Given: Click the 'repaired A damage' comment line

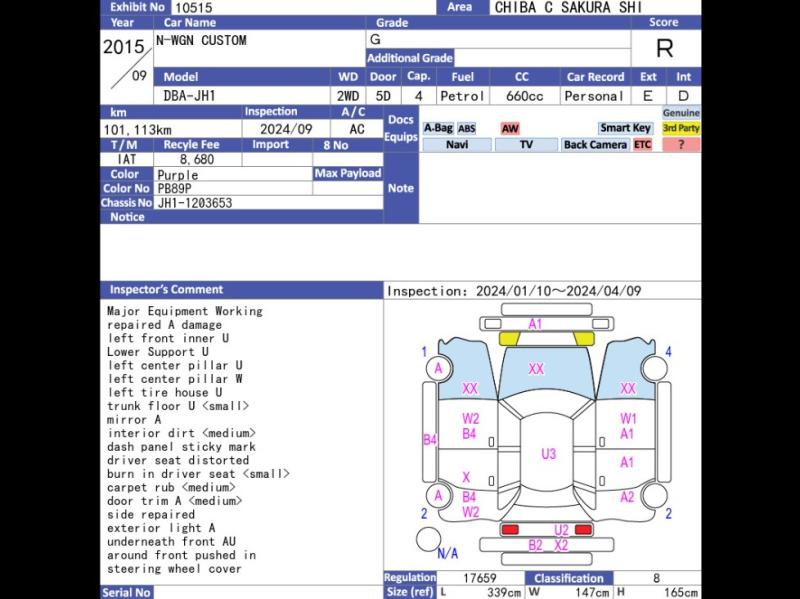Looking at the screenshot, I should 164,325.
